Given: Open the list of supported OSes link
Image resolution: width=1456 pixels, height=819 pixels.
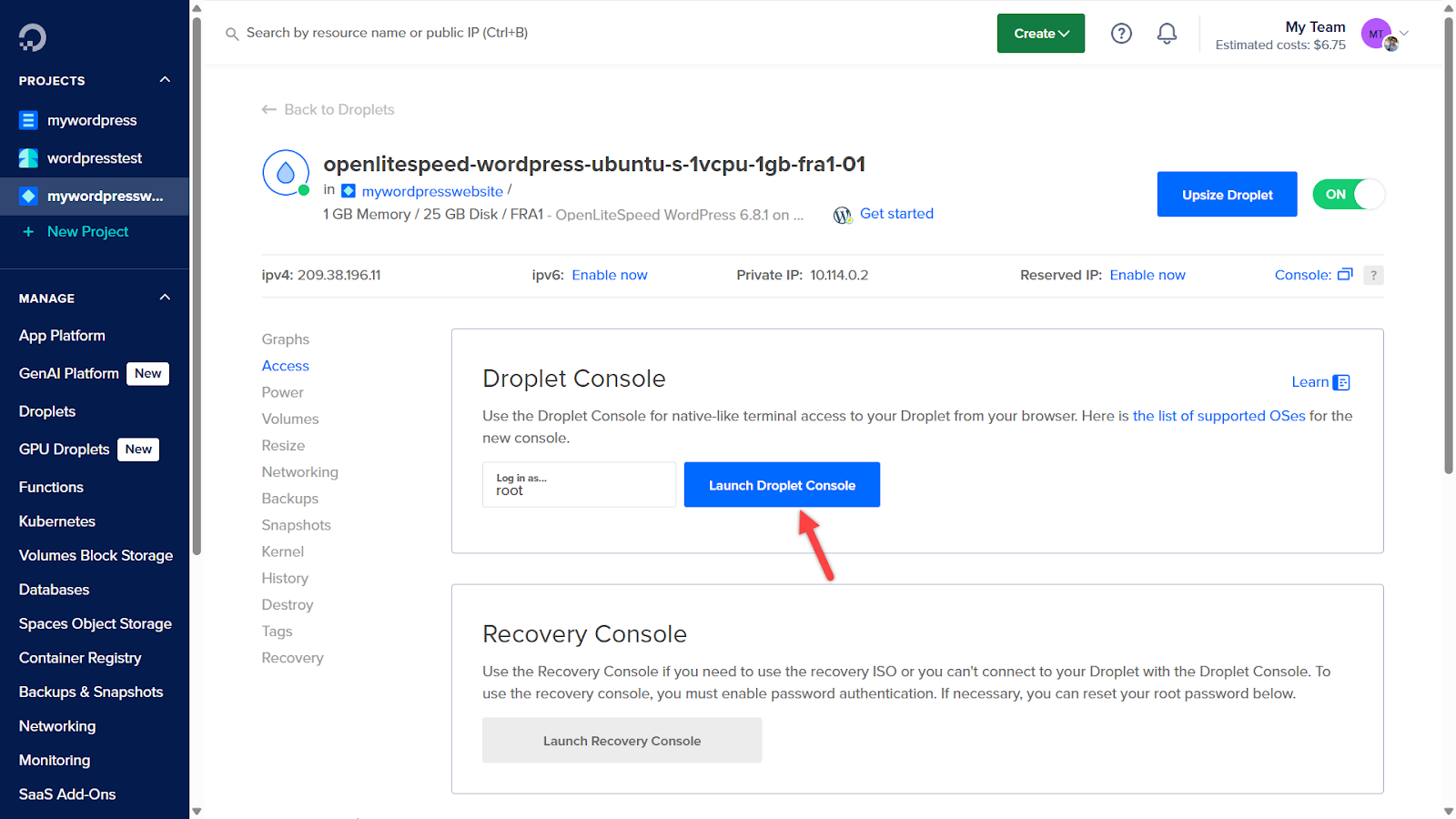Looking at the screenshot, I should tap(1218, 416).
